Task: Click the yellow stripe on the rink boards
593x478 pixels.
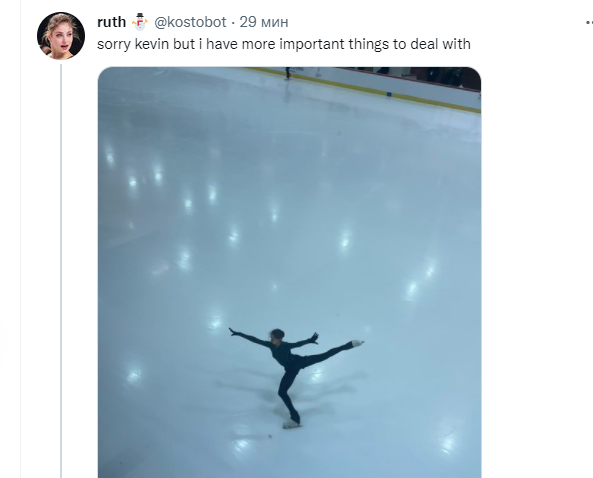Action: pos(363,88)
